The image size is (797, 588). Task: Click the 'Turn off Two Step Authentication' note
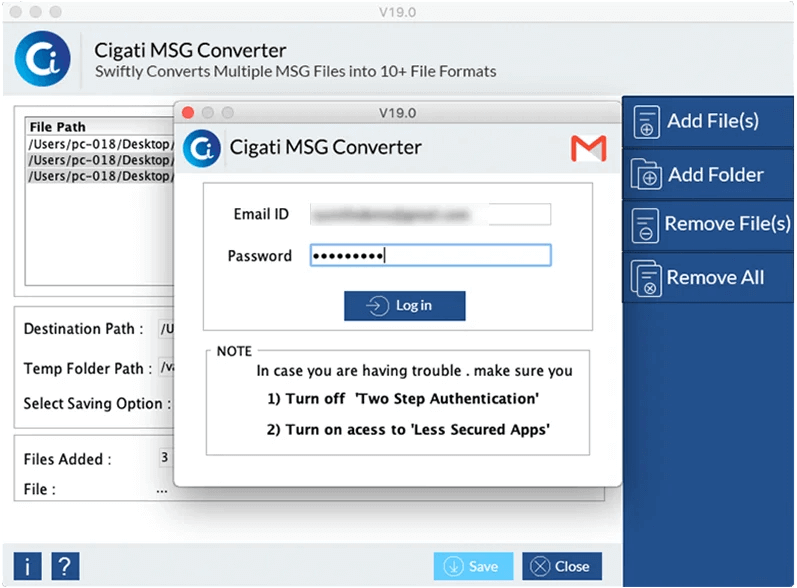(403, 398)
